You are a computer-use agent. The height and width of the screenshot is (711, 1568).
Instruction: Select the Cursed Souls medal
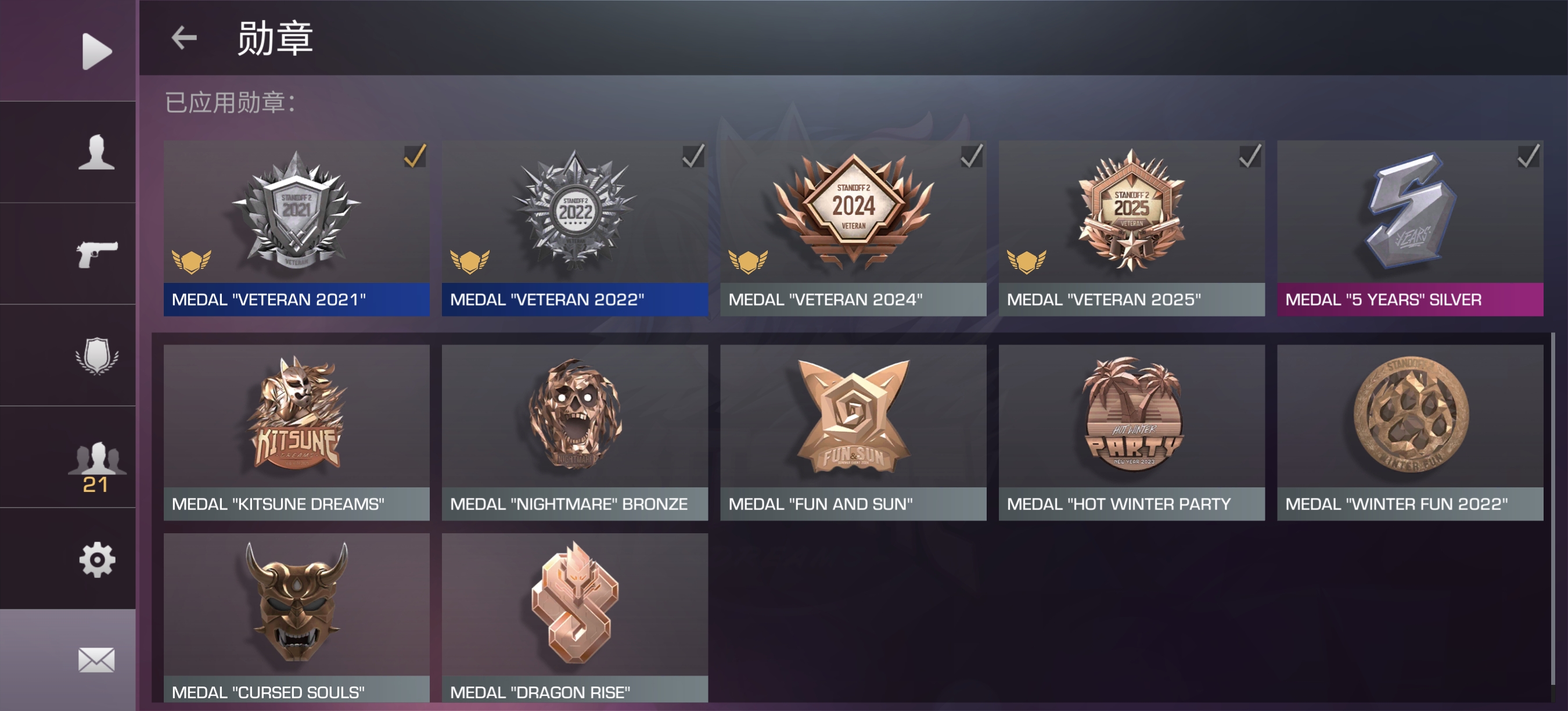296,618
